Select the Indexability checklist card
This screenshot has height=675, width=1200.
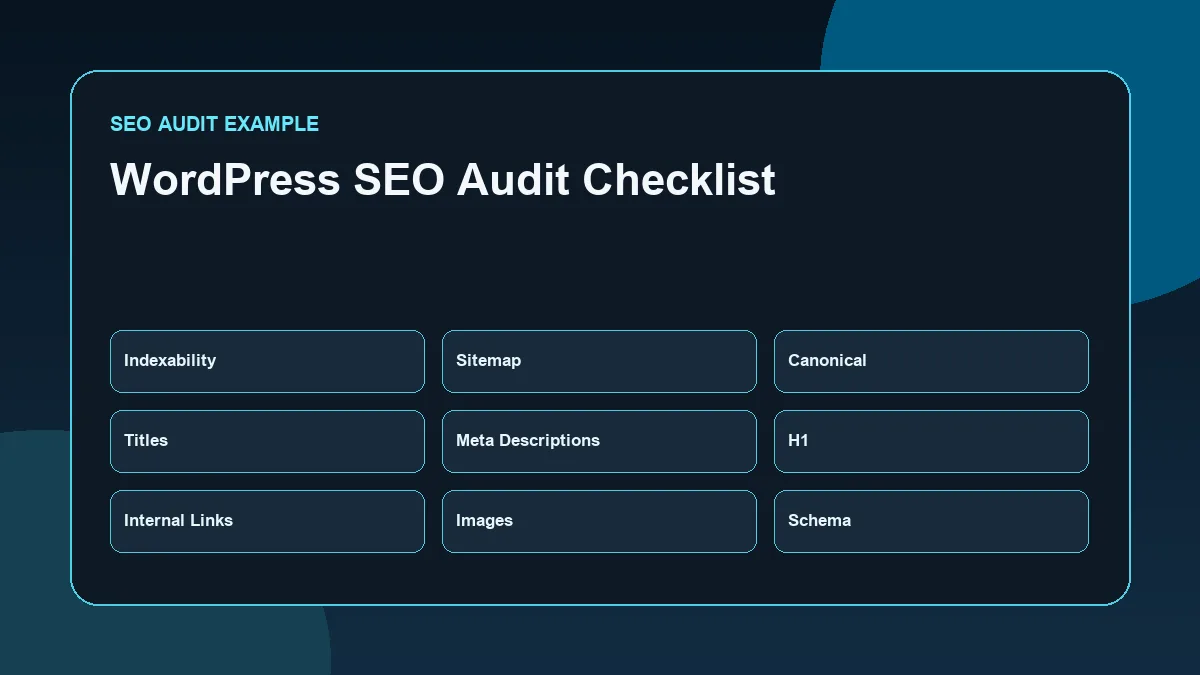click(x=267, y=361)
